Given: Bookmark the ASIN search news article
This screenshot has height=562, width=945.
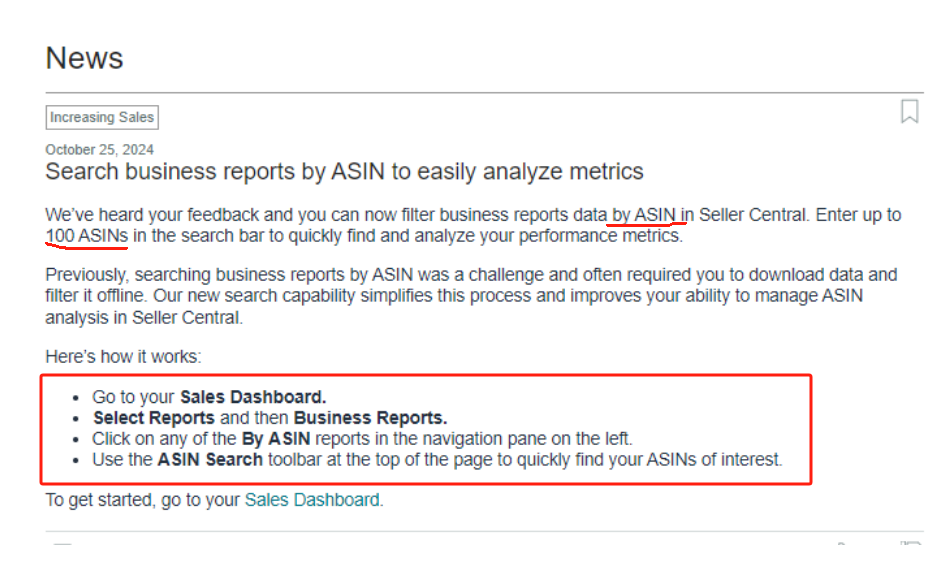Looking at the screenshot, I should (x=909, y=111).
